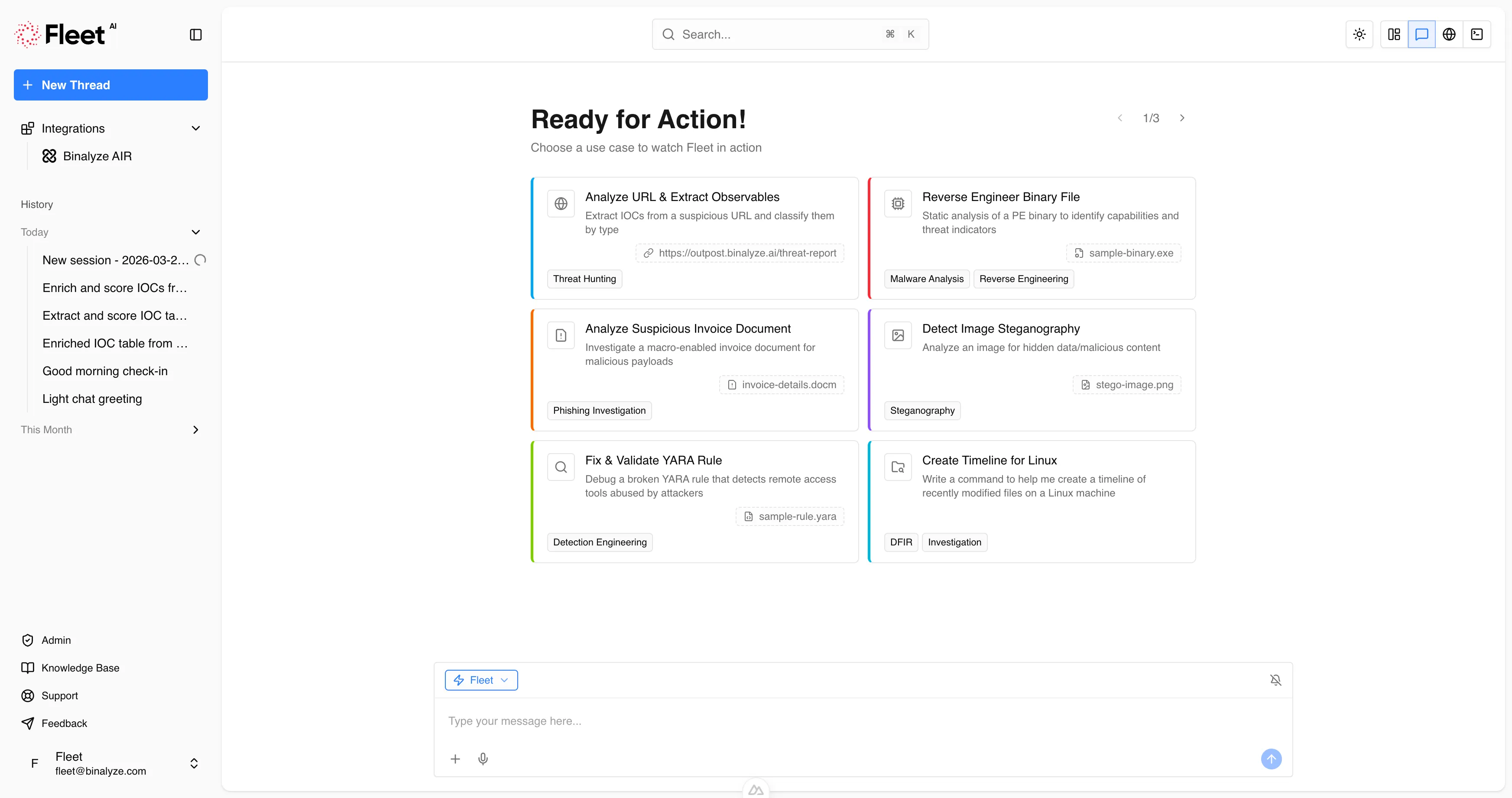Collapse the sidebar with the panel icon
The width and height of the screenshot is (1512, 798).
tap(196, 35)
